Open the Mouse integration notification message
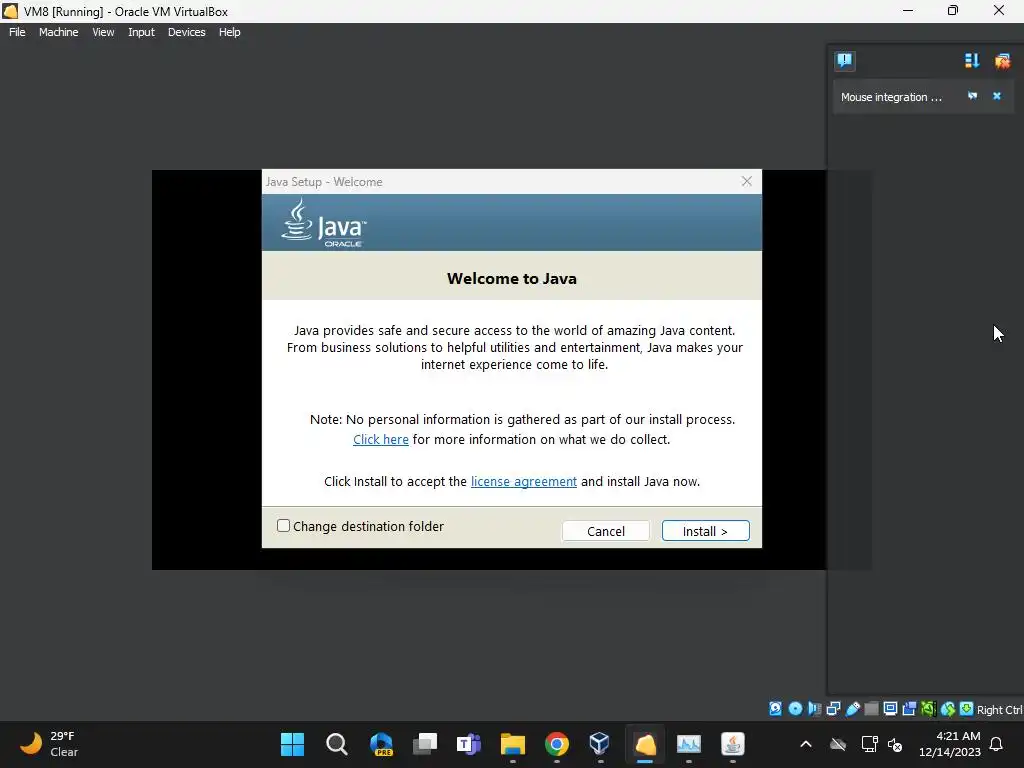The image size is (1024, 768). [x=891, y=97]
